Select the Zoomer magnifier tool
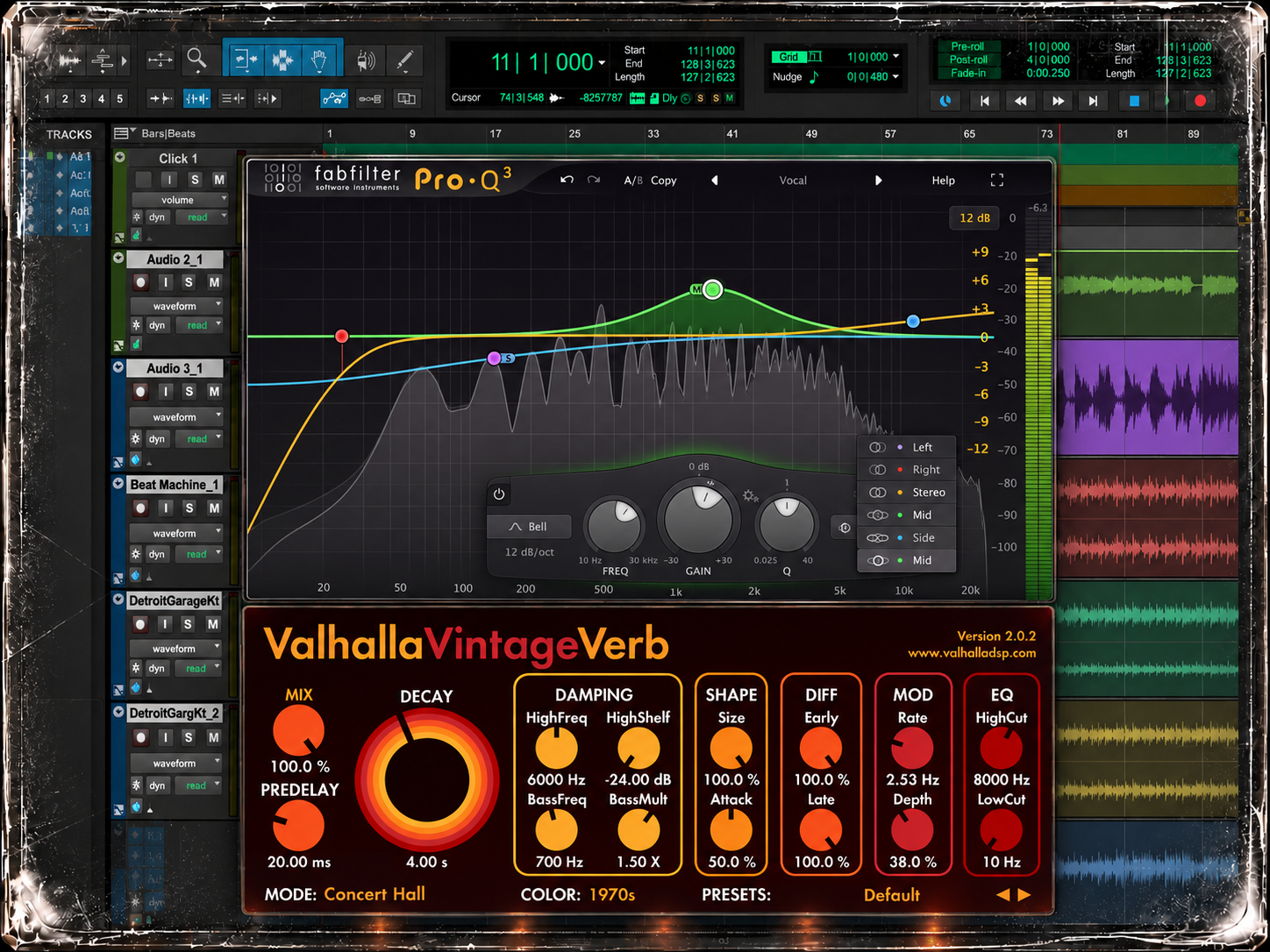 pyautogui.click(x=197, y=60)
